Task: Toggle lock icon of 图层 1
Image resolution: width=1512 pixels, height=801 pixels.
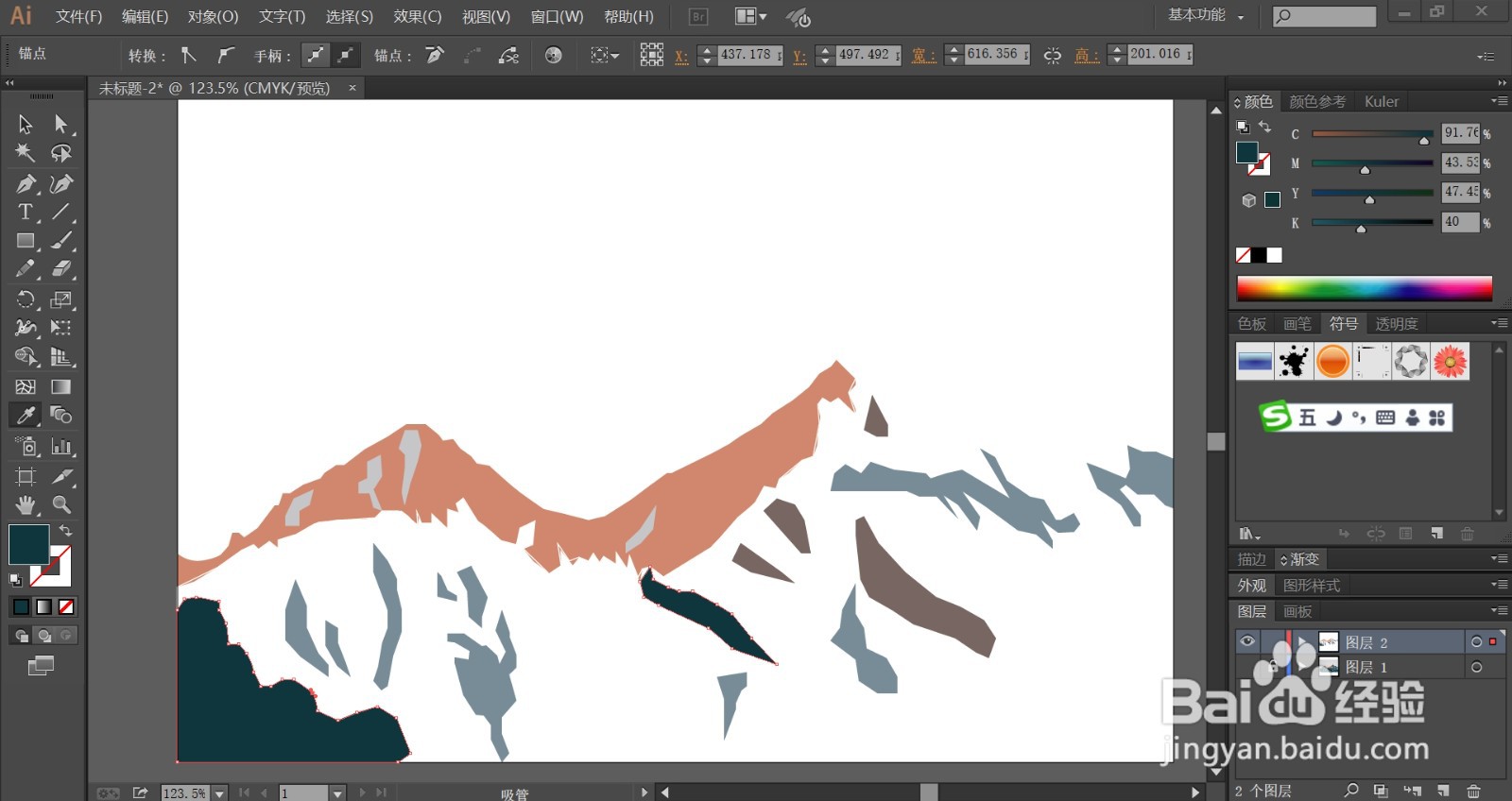Action: point(1272,667)
